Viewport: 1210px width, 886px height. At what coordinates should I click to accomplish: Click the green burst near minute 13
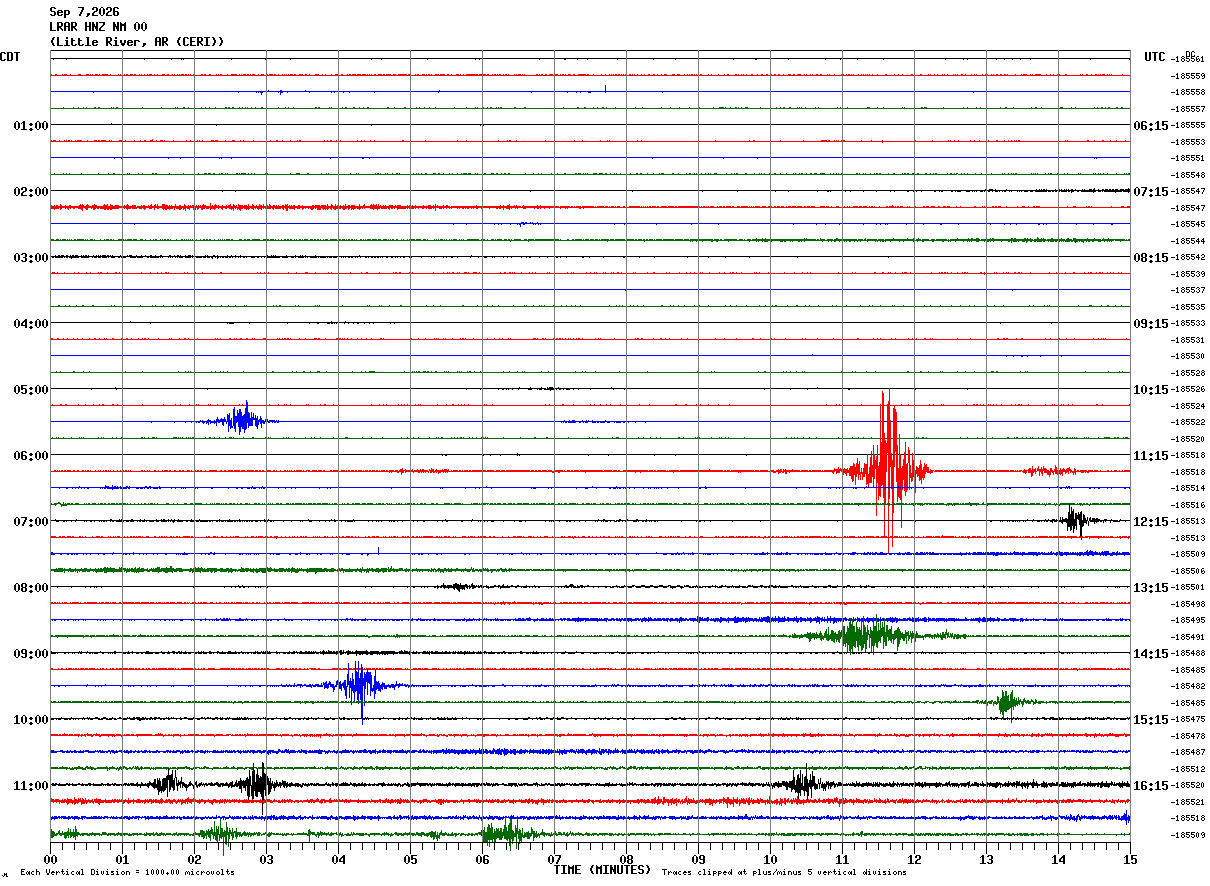1007,702
